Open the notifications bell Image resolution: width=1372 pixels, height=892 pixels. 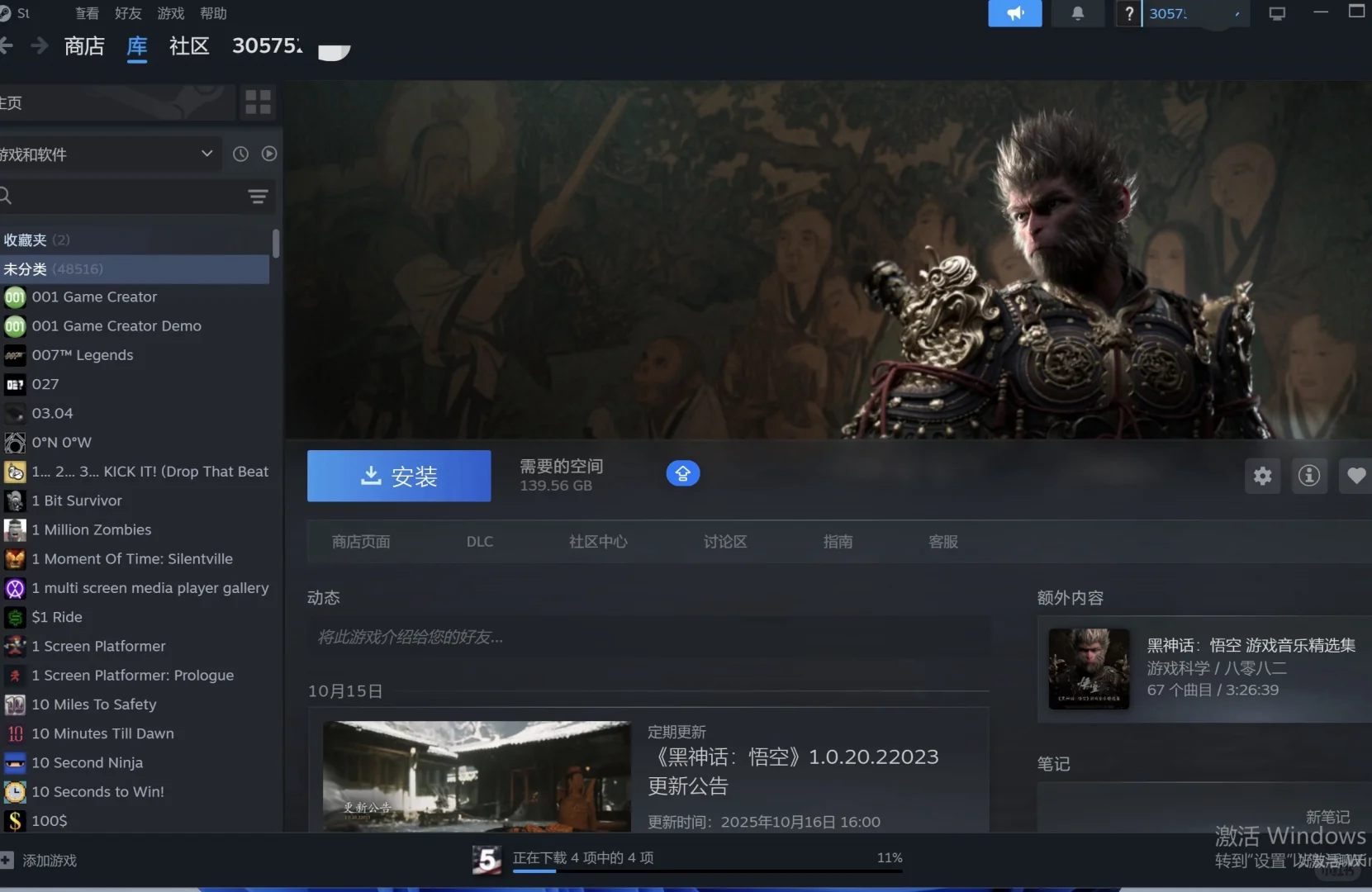1078,13
